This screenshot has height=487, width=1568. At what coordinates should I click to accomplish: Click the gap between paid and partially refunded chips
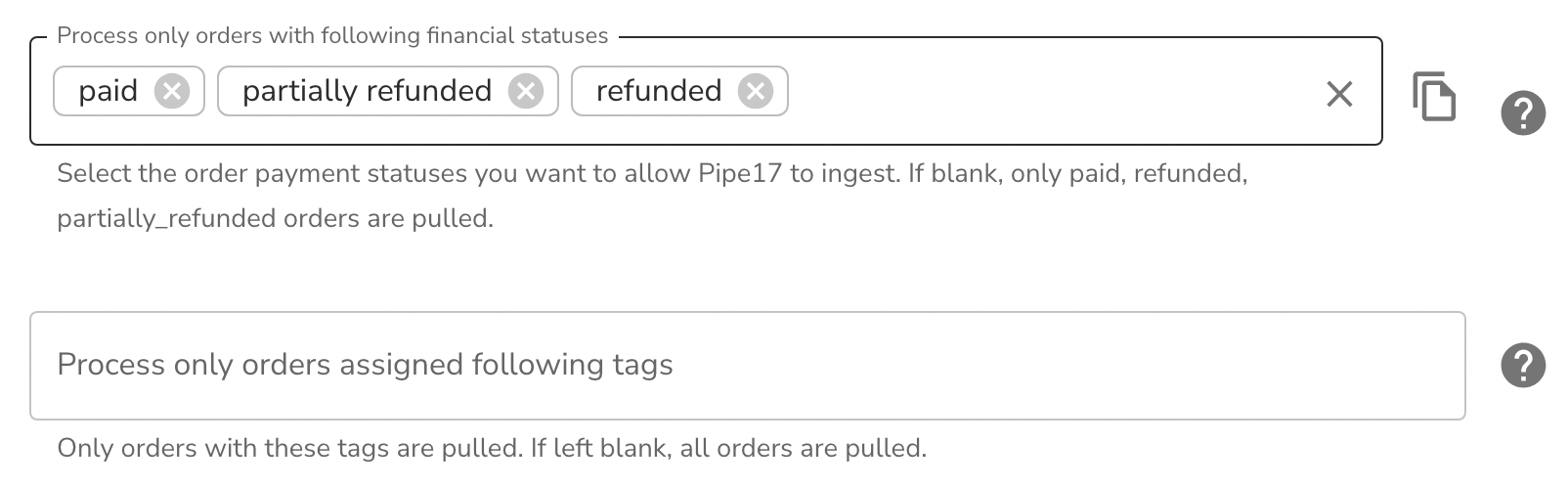[211, 91]
